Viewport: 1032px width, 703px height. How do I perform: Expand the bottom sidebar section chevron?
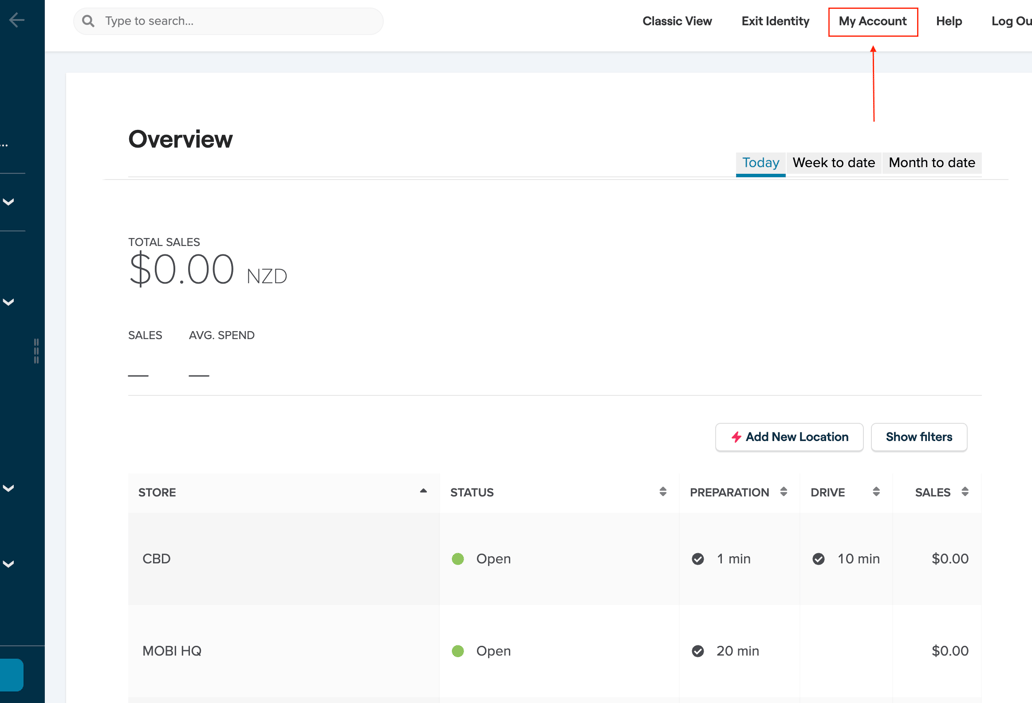click(x=8, y=563)
